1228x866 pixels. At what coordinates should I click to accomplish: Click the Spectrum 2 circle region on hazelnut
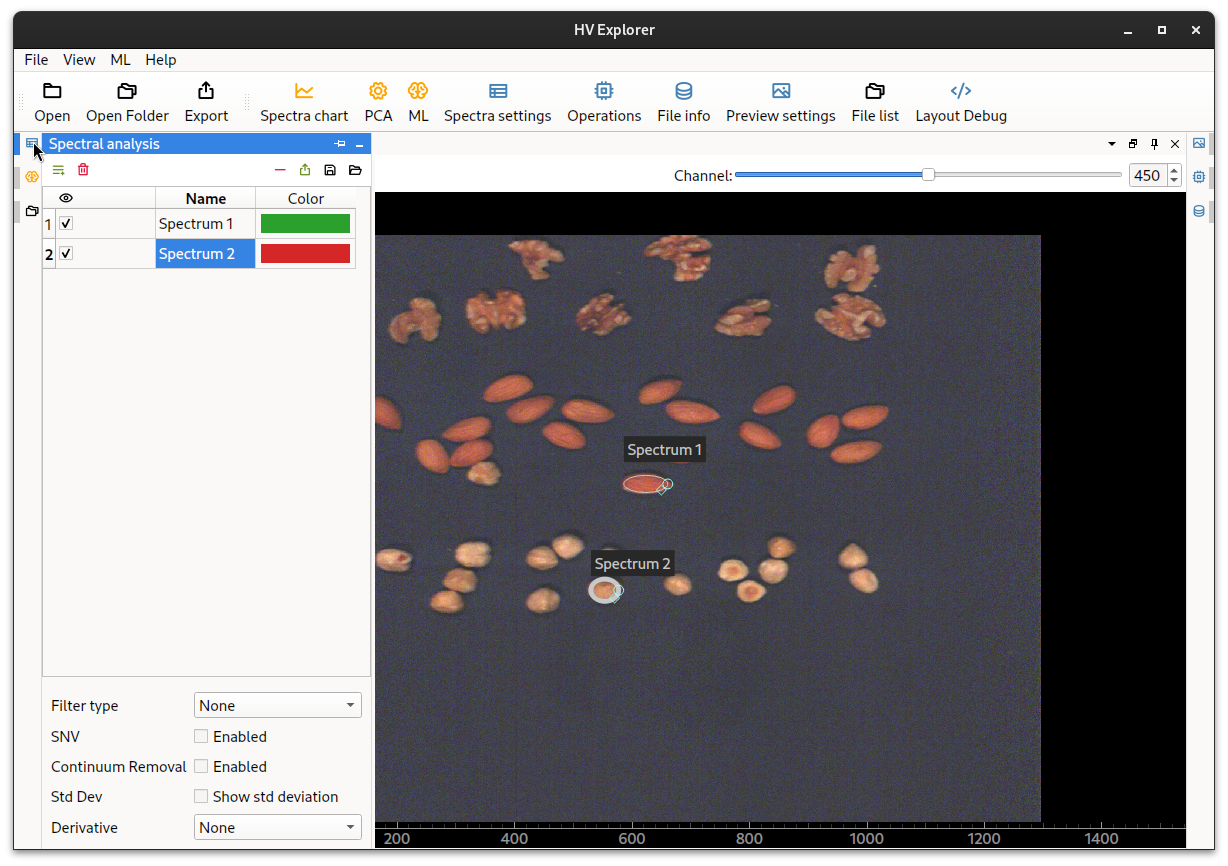pos(604,590)
